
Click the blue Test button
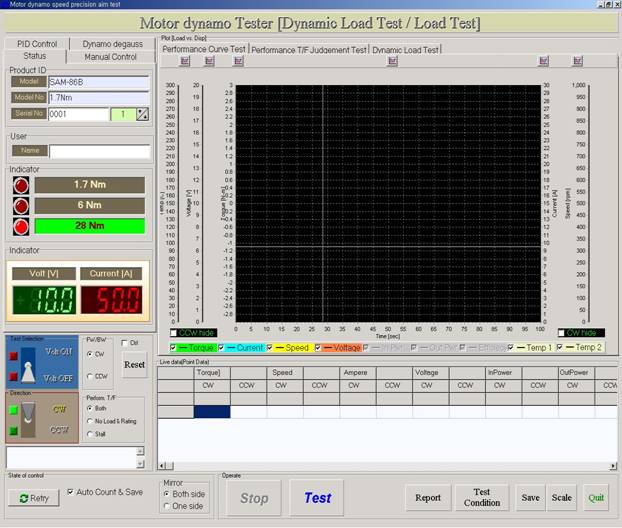(x=317, y=498)
